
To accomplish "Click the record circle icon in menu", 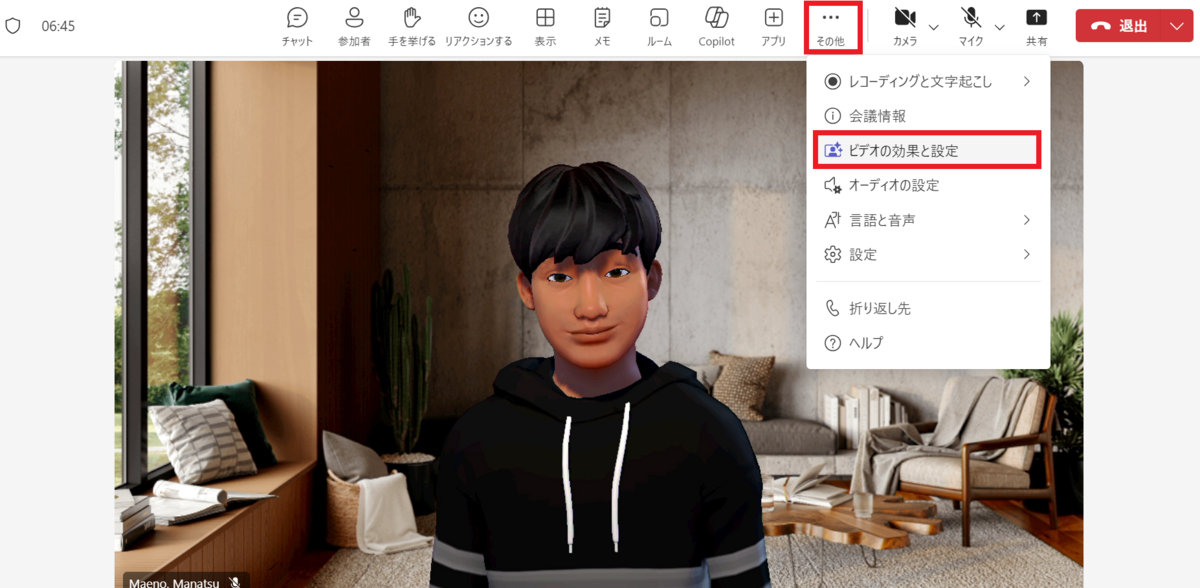I will (832, 82).
